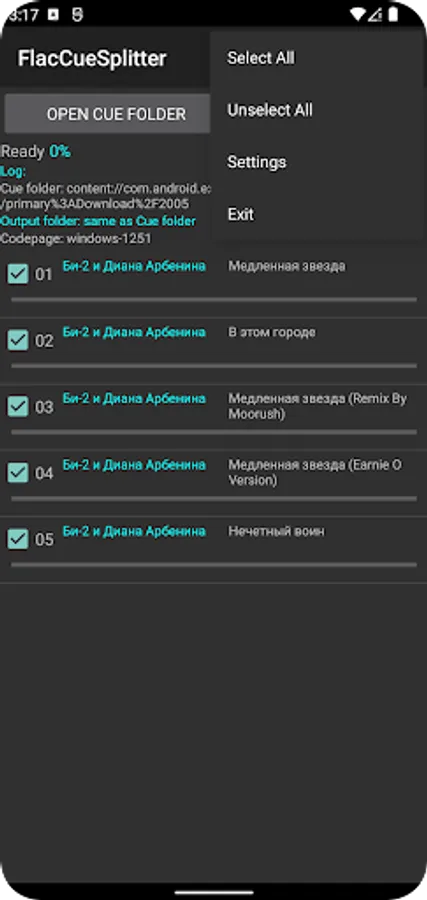The height and width of the screenshot is (900, 427).
Task: Click progress bar under track 01
Action: click(x=214, y=300)
